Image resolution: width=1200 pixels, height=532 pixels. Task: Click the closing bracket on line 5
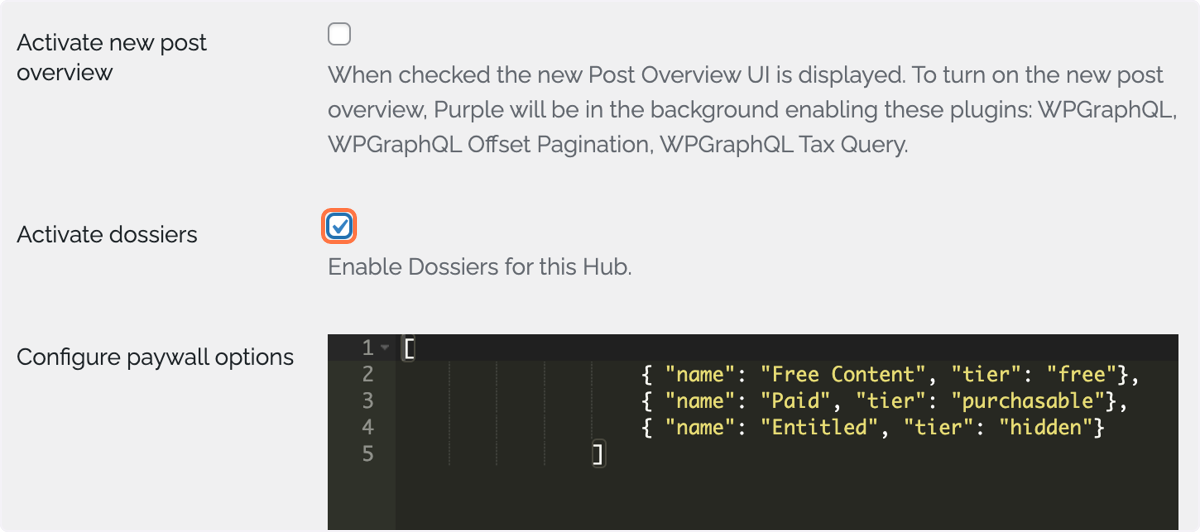598,456
